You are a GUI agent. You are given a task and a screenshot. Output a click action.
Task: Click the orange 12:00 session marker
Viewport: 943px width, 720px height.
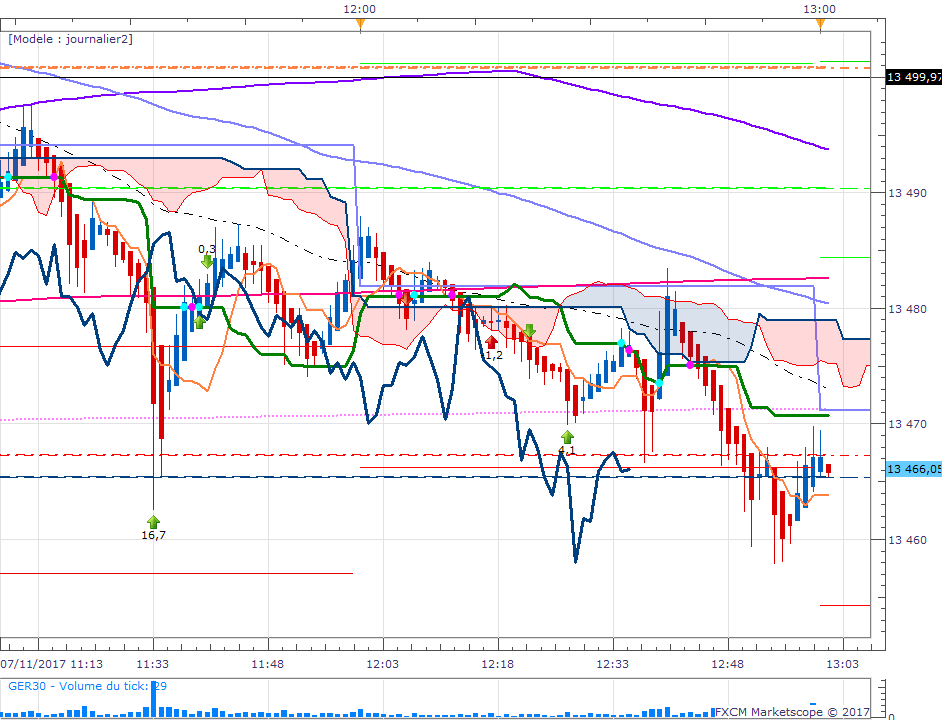[x=360, y=24]
